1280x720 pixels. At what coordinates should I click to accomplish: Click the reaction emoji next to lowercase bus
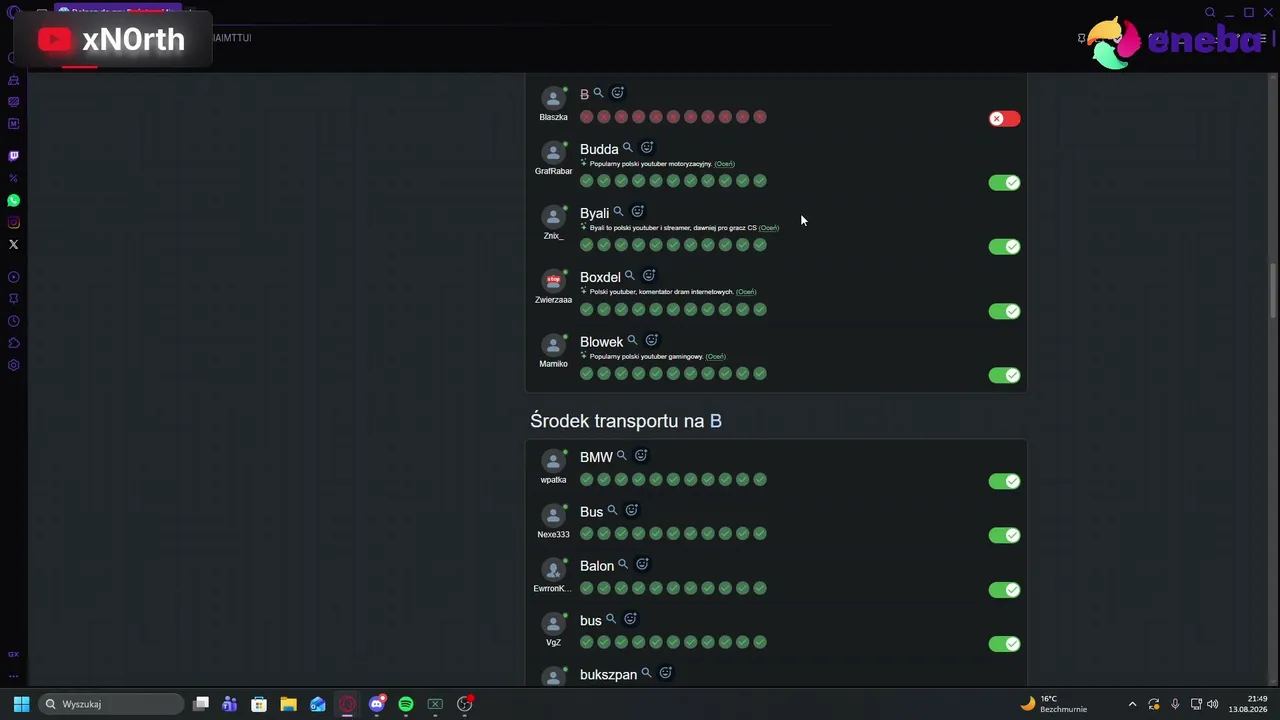630,620
